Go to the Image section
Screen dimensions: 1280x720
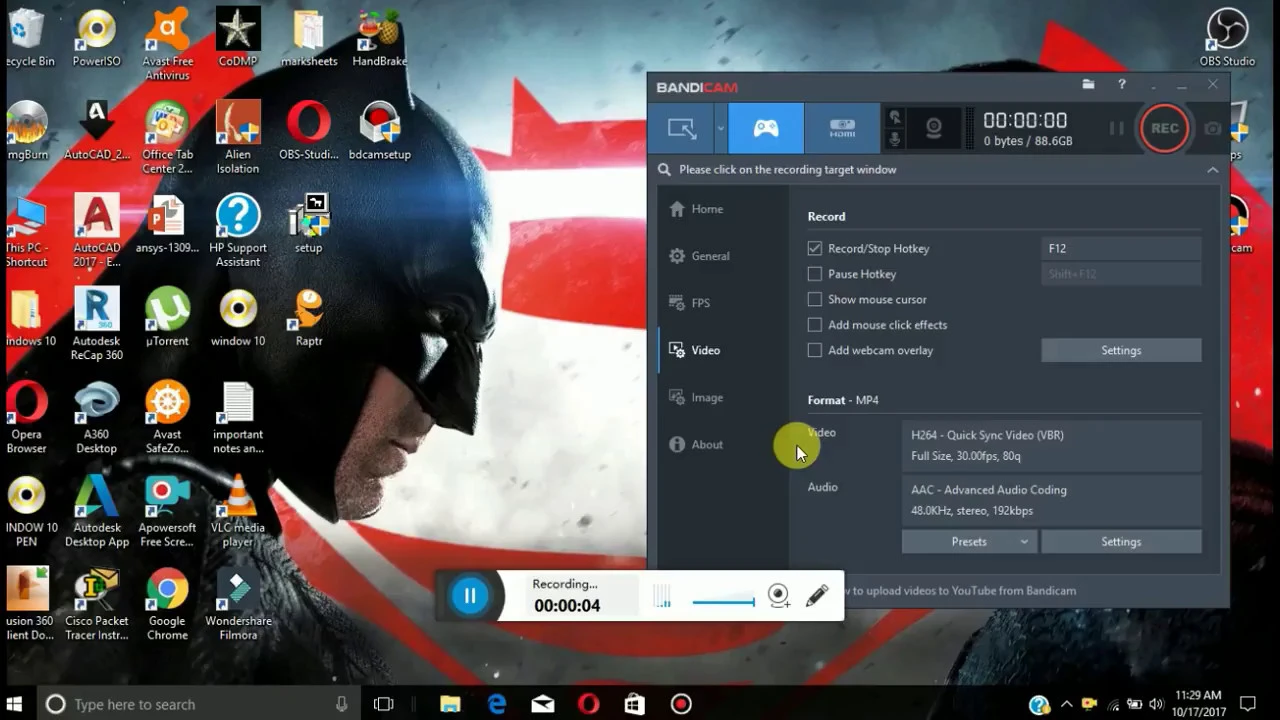point(695,397)
